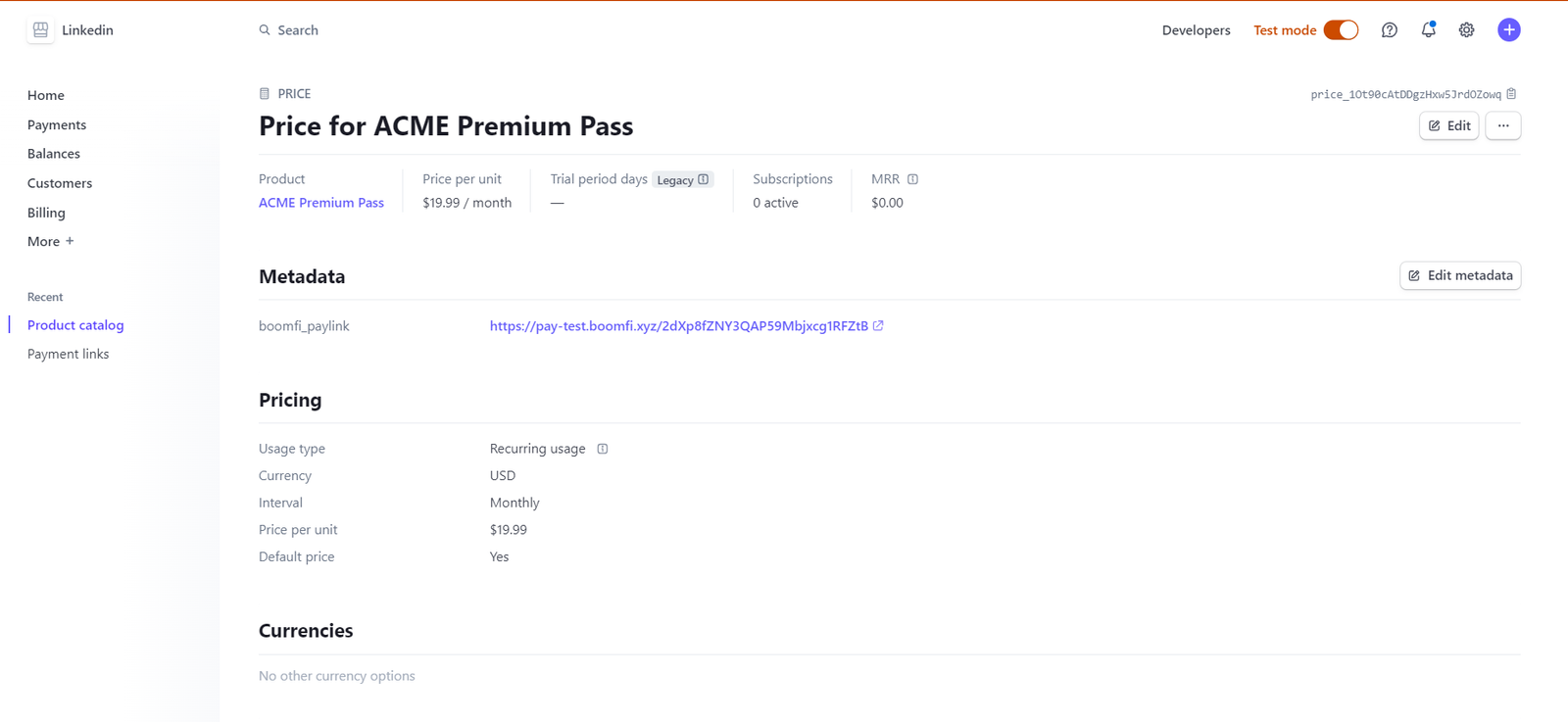Click the info icon next to Recurring usage
Image resolution: width=1568 pixels, height=722 pixels.
tap(603, 449)
